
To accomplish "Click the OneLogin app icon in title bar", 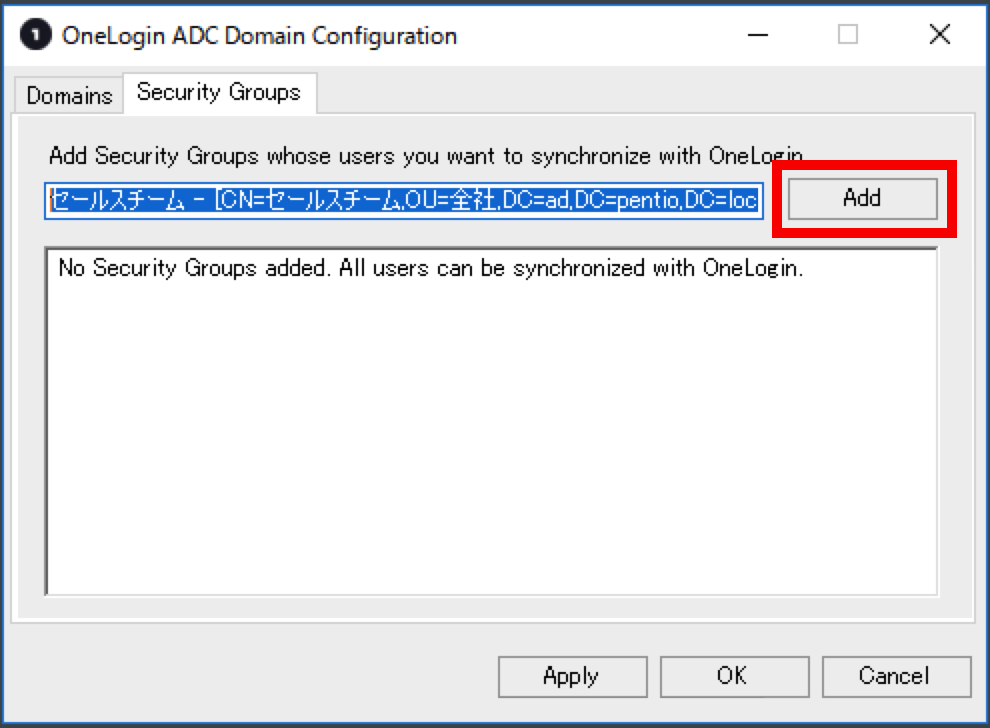I will (35, 35).
